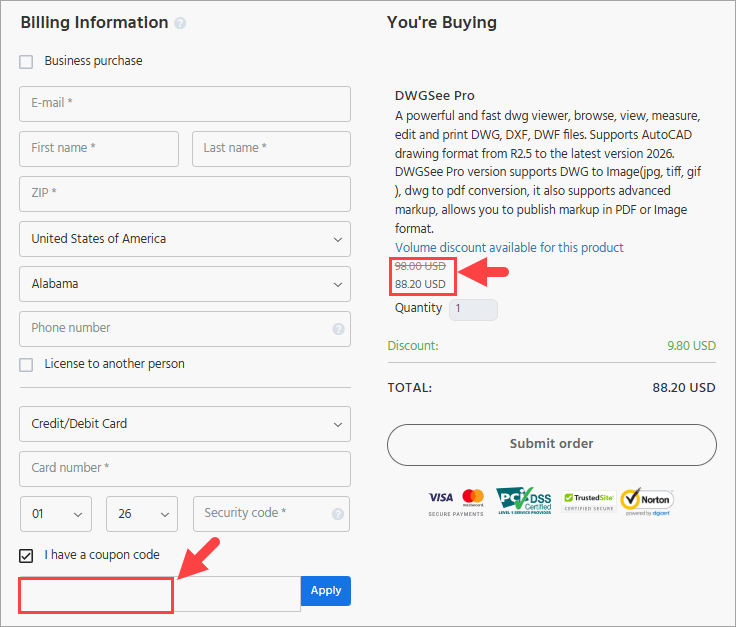Viewport: 736px width, 627px height.
Task: Click the TOTAL 88.20 USD amount
Action: tap(684, 388)
